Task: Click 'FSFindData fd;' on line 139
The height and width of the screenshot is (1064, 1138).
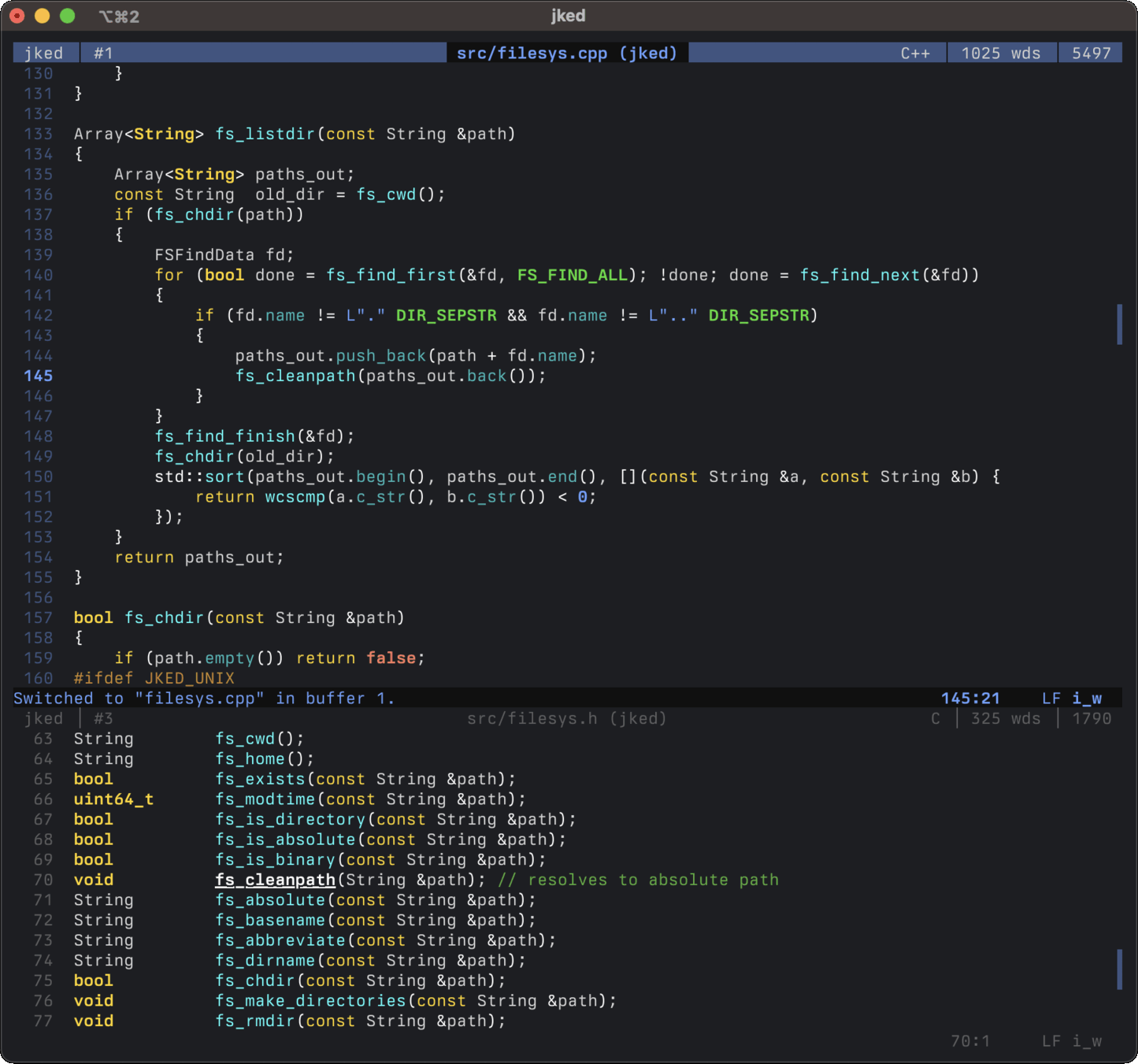Action: (224, 255)
